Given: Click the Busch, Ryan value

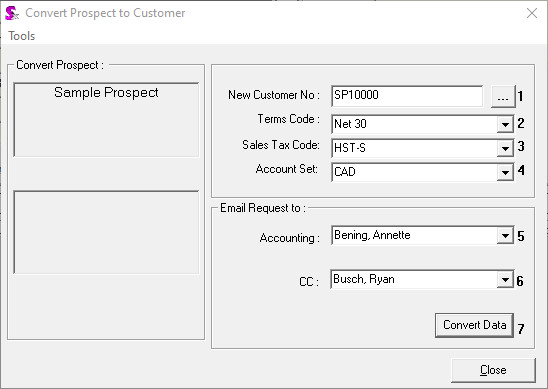Looking at the screenshot, I should coord(364,279).
